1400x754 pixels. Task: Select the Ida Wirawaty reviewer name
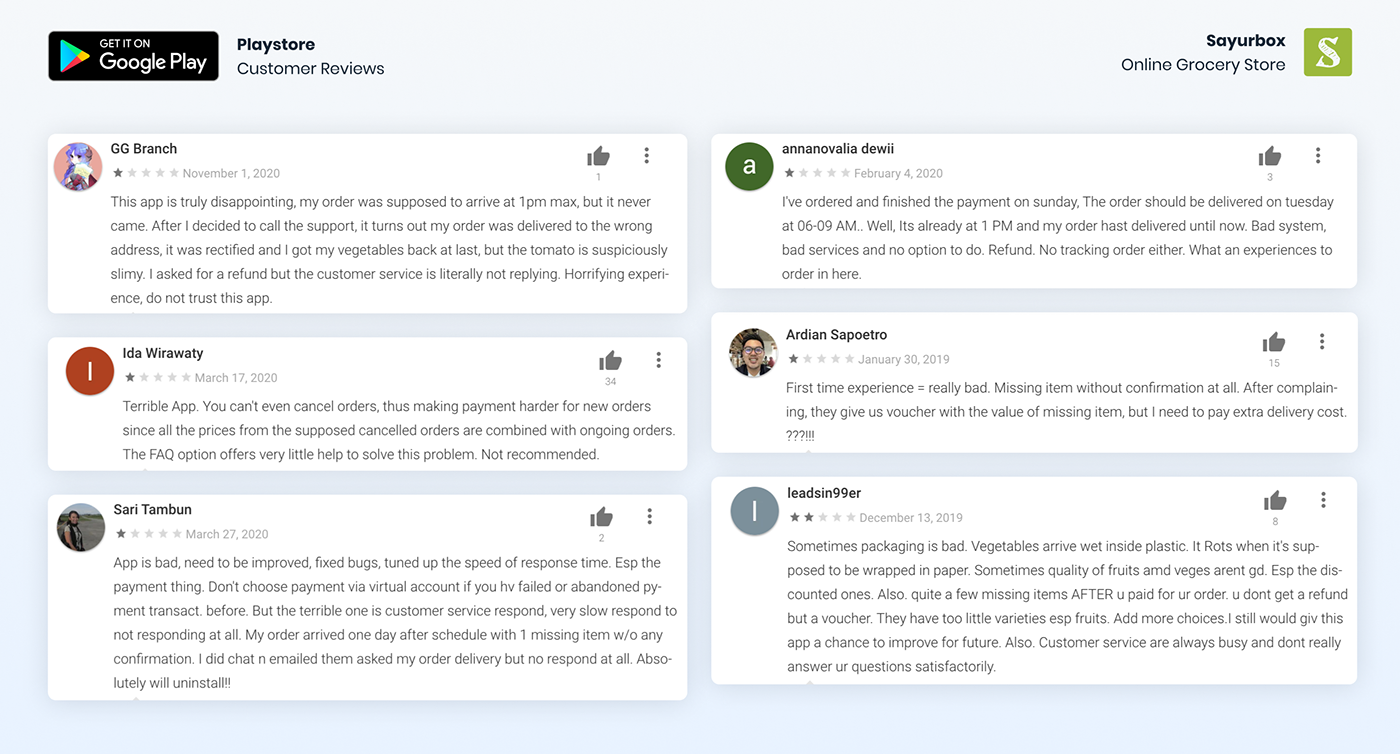163,353
